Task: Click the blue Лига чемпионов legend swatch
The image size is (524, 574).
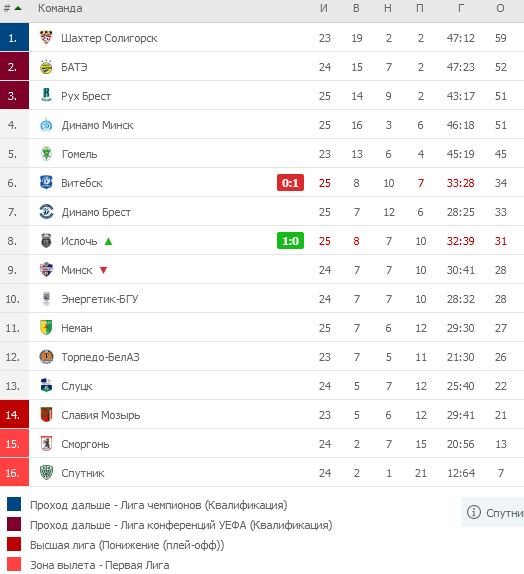Action: pyautogui.click(x=14, y=504)
